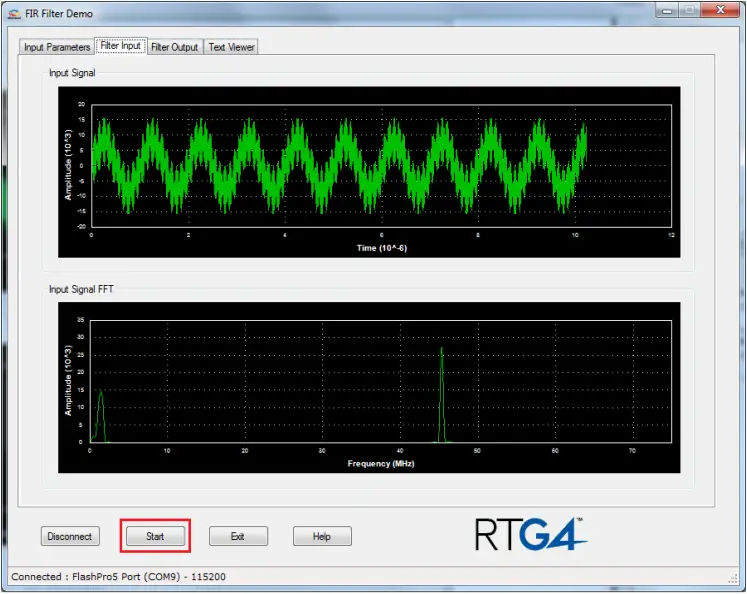Click the FIR Filter Demo title bar icon
747x594 pixels.
pos(12,13)
